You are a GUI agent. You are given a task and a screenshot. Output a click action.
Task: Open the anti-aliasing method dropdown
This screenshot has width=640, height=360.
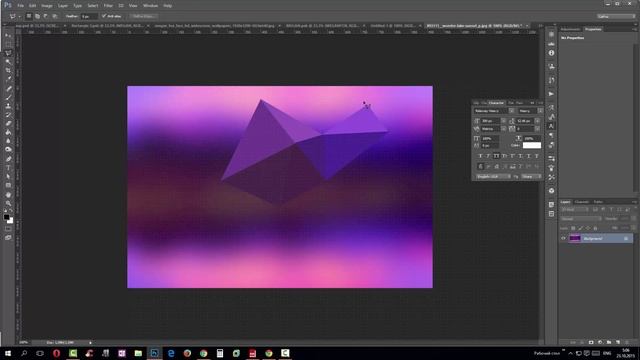click(x=531, y=177)
